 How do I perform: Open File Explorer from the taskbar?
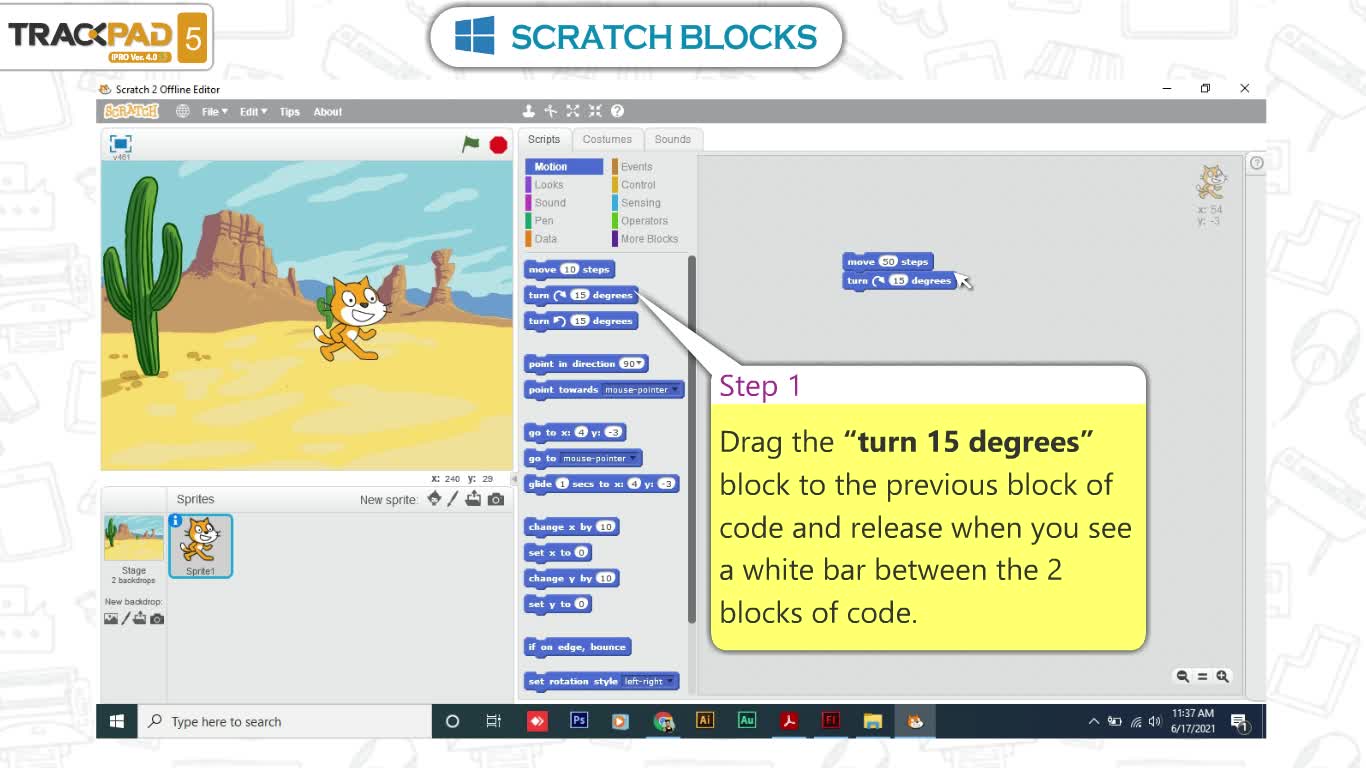(873, 720)
